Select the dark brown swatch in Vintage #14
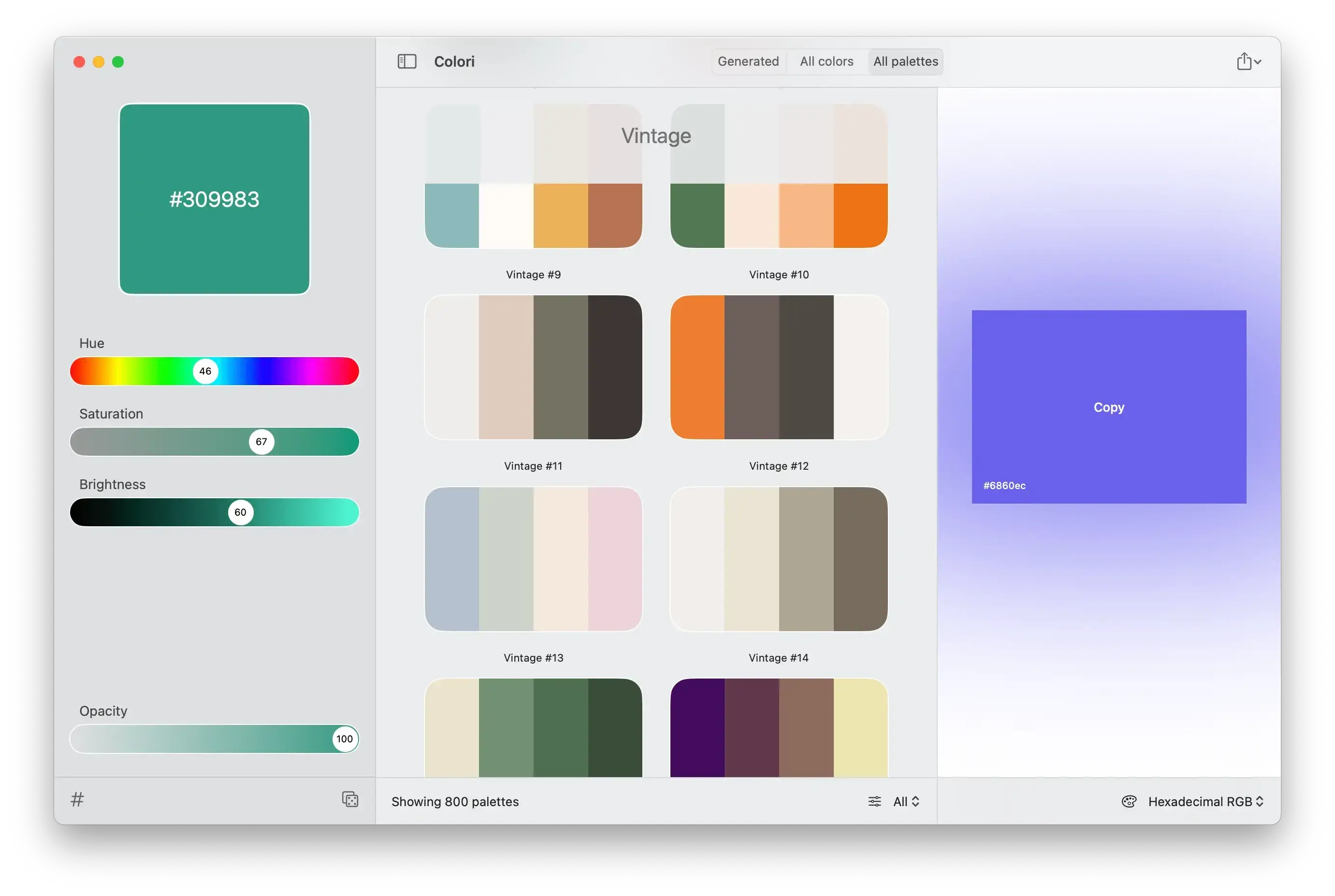 (861, 559)
